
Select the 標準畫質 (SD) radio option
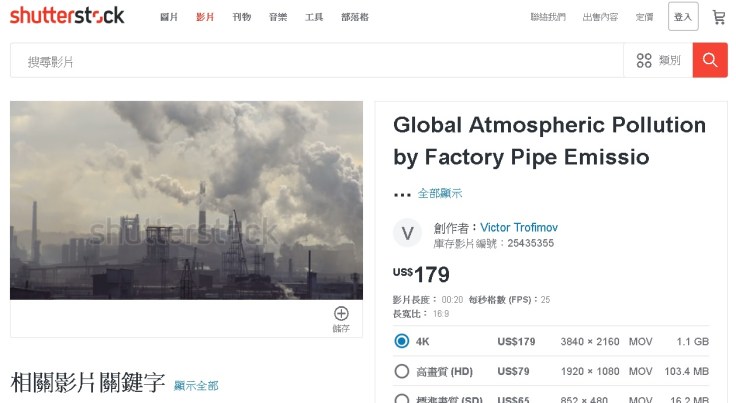[x=402, y=399]
